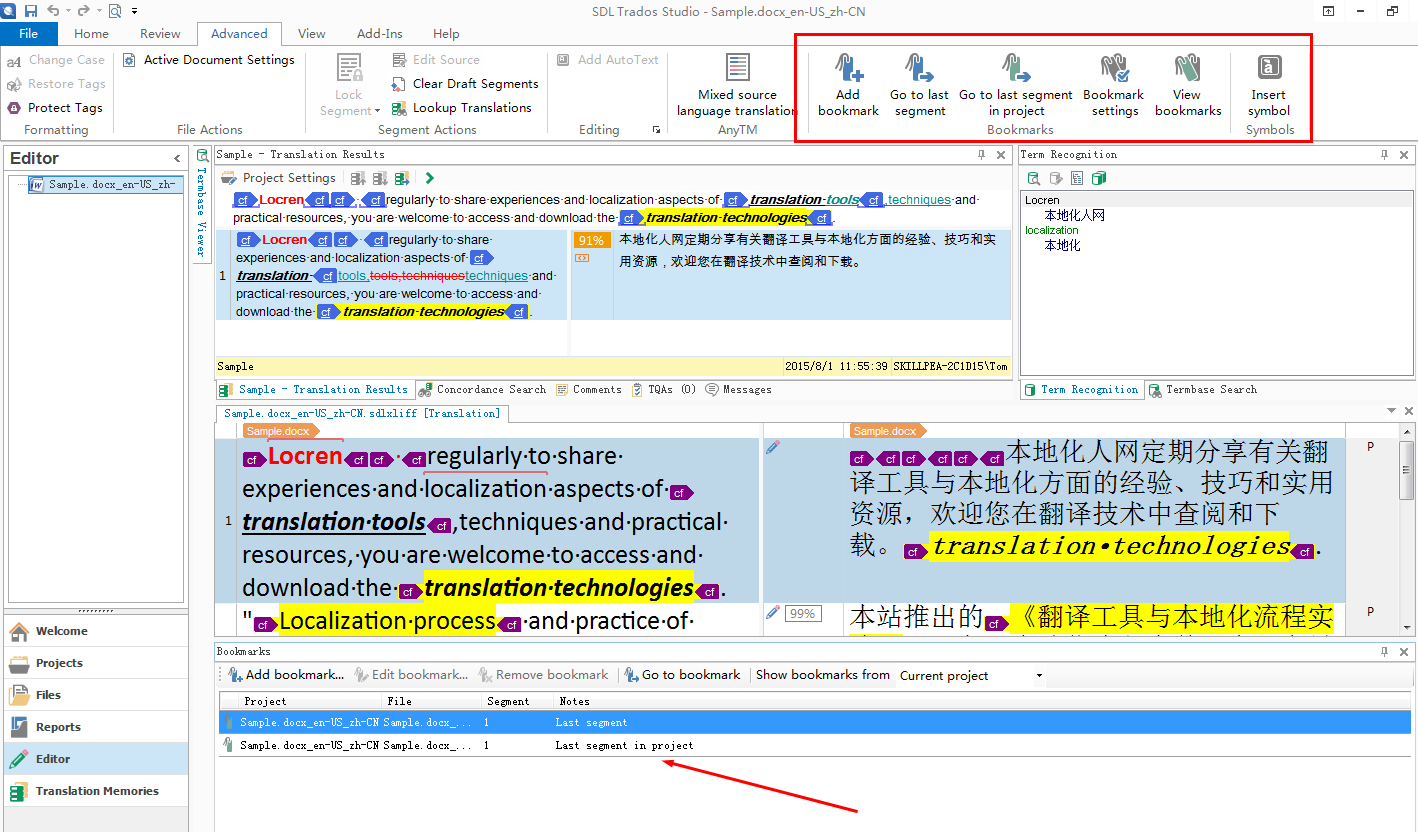
Task: Open Active Document Settings
Action: coord(209,60)
